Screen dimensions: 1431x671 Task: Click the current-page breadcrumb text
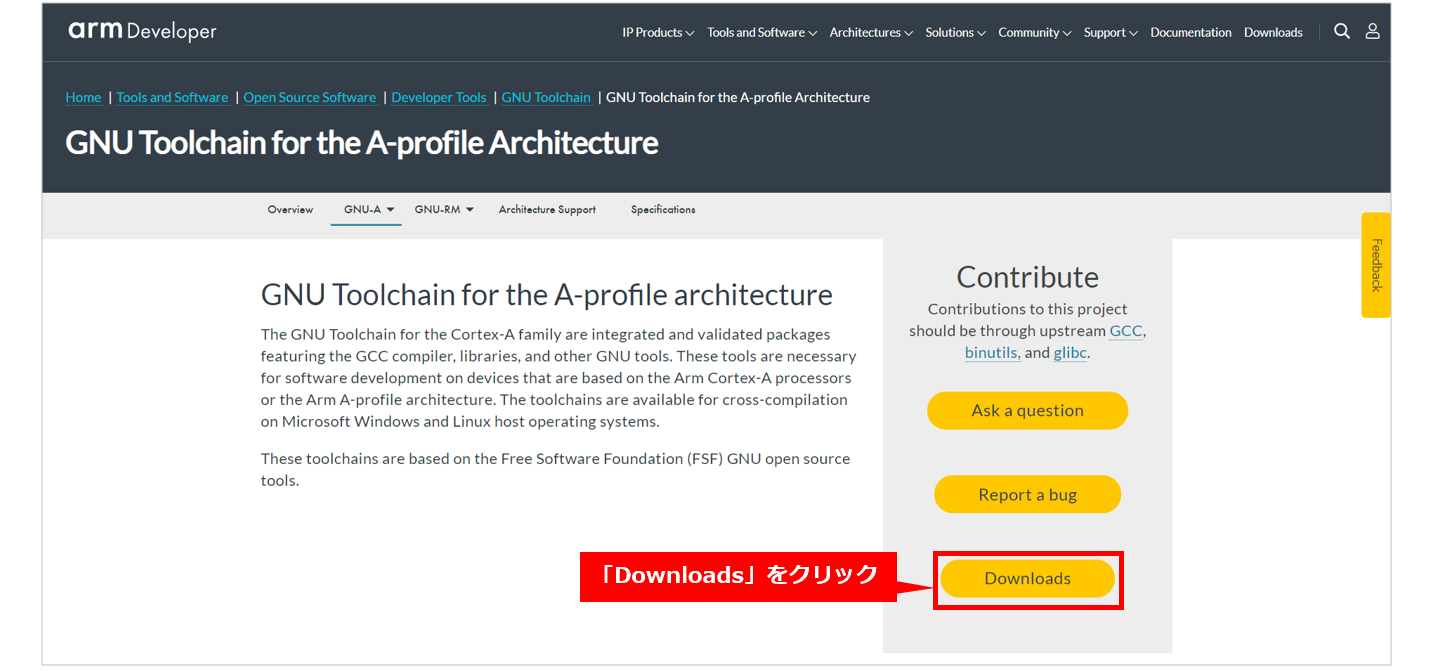(738, 97)
